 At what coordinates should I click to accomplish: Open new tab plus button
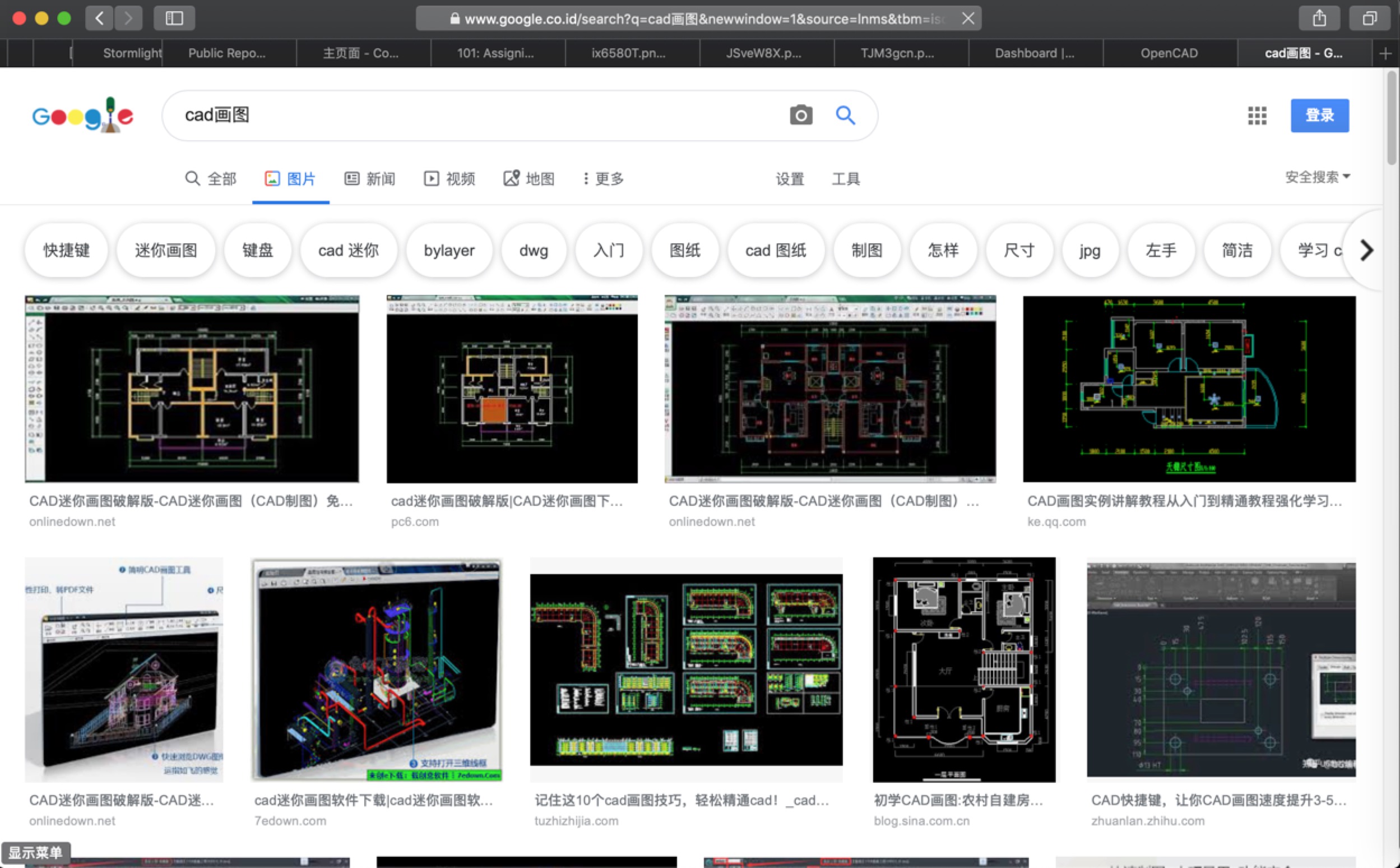click(1385, 53)
